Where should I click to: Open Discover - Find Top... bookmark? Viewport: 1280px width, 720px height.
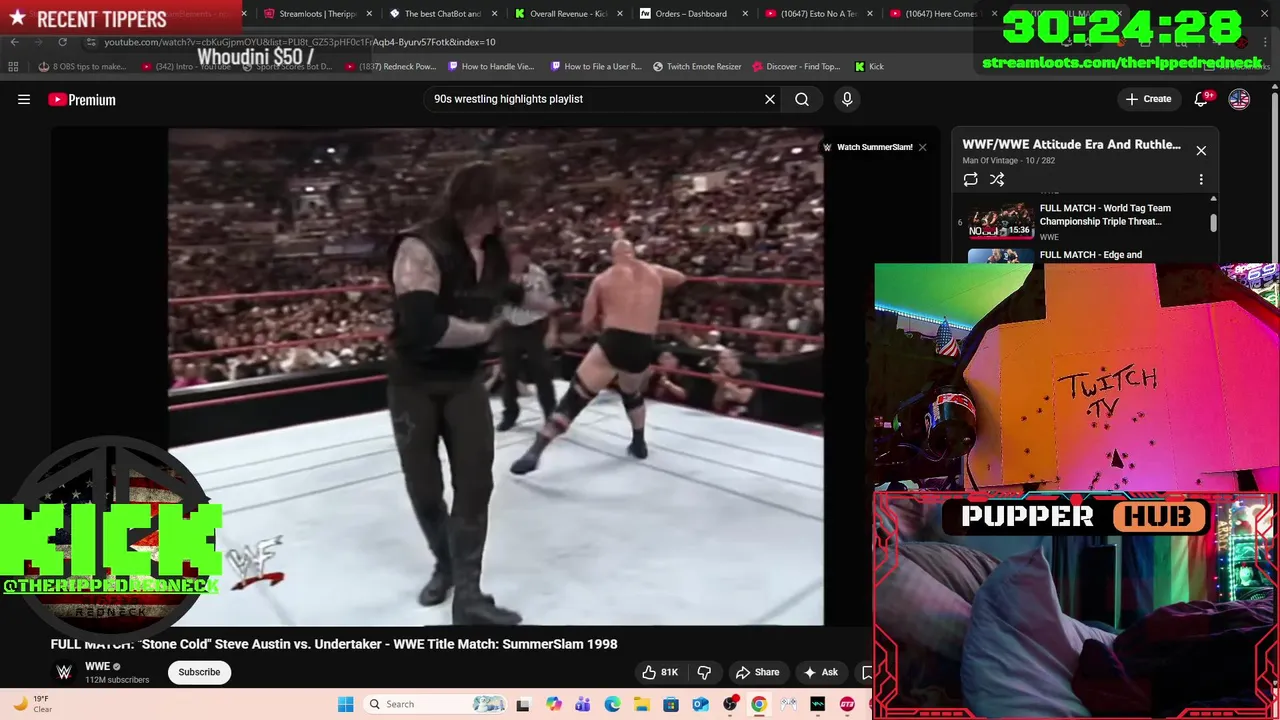pos(795,67)
